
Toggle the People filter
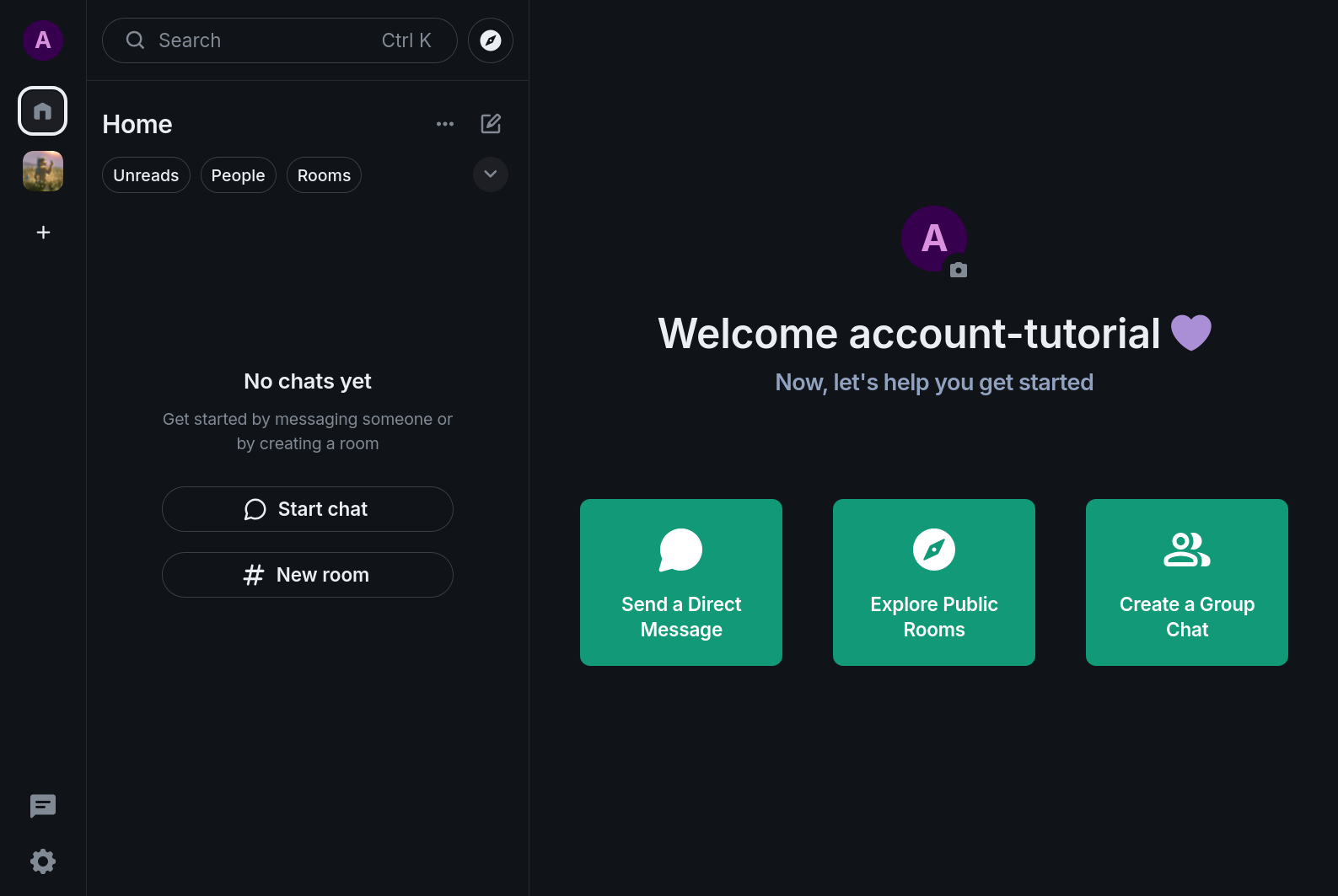point(238,175)
